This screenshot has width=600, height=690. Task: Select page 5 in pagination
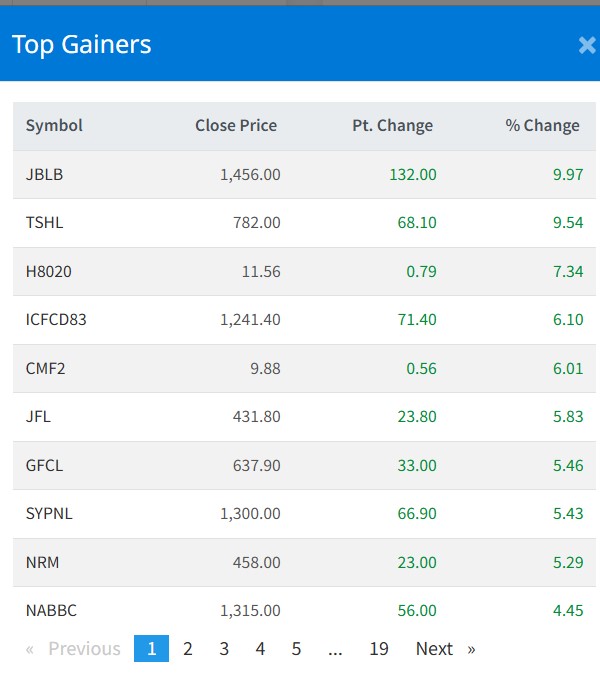click(296, 649)
